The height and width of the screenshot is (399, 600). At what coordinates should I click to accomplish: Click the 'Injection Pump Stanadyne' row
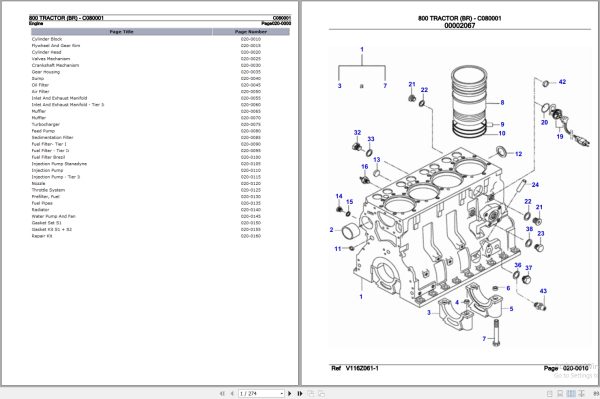click(x=160, y=164)
